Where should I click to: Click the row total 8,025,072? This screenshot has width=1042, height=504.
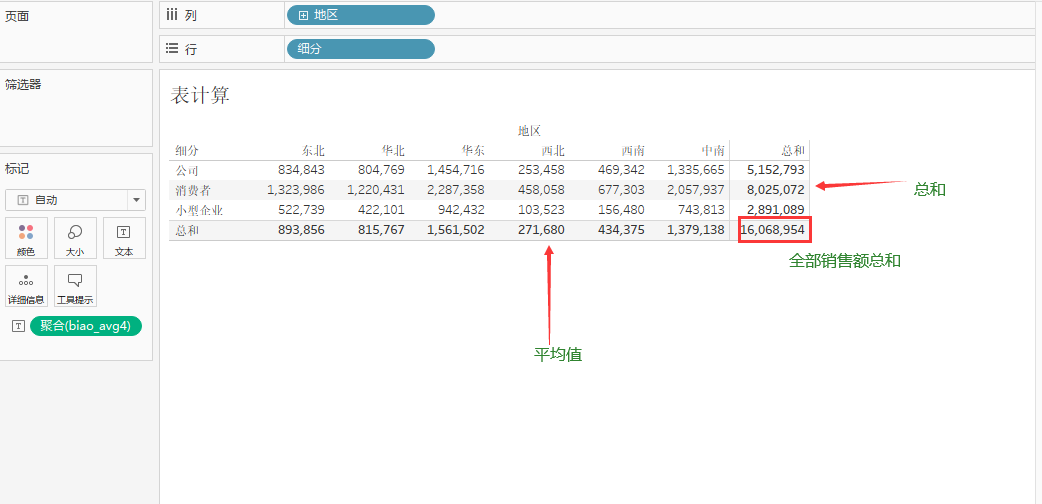[776, 190]
